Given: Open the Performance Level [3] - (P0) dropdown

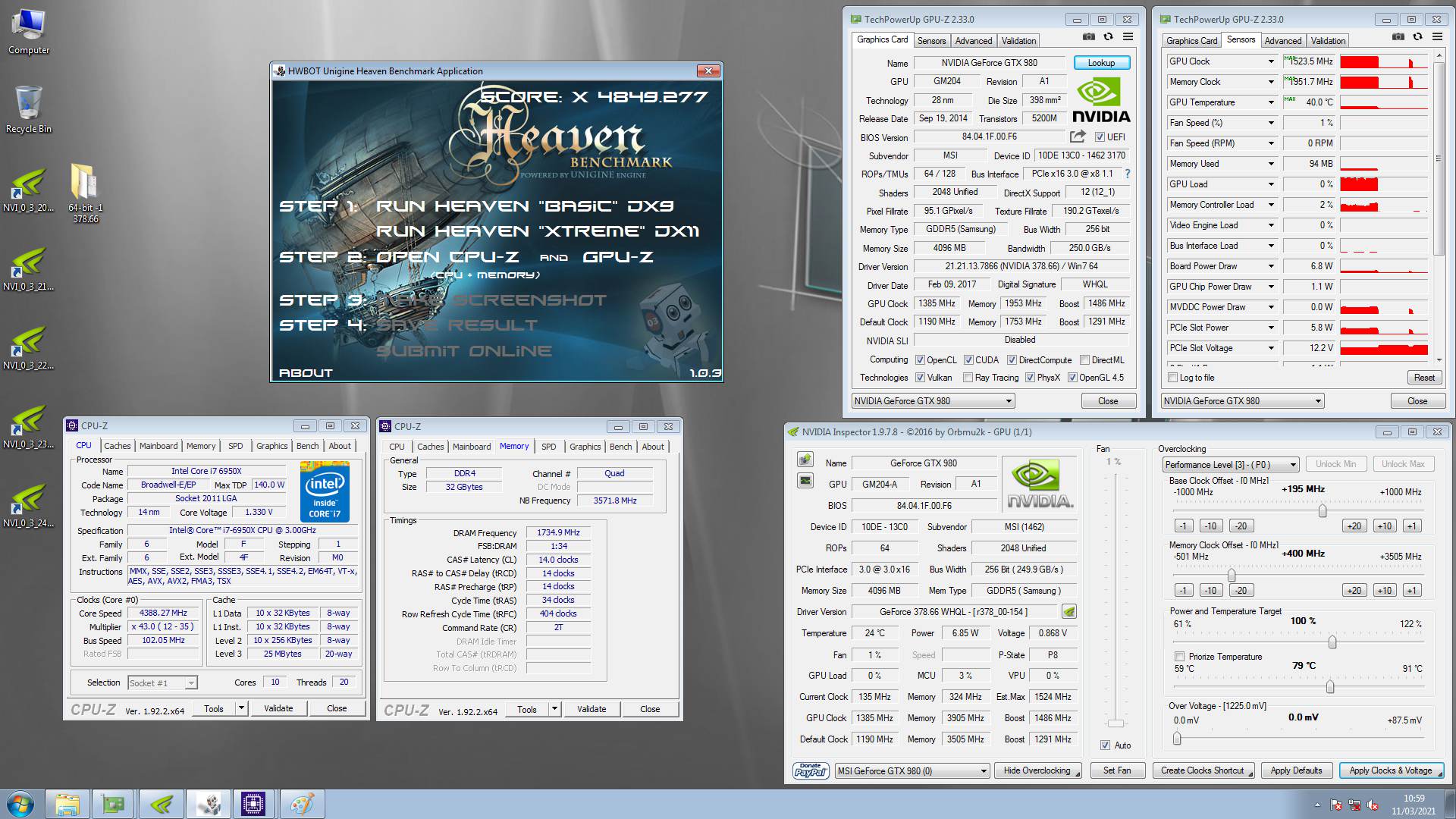Looking at the screenshot, I should (x=1230, y=464).
